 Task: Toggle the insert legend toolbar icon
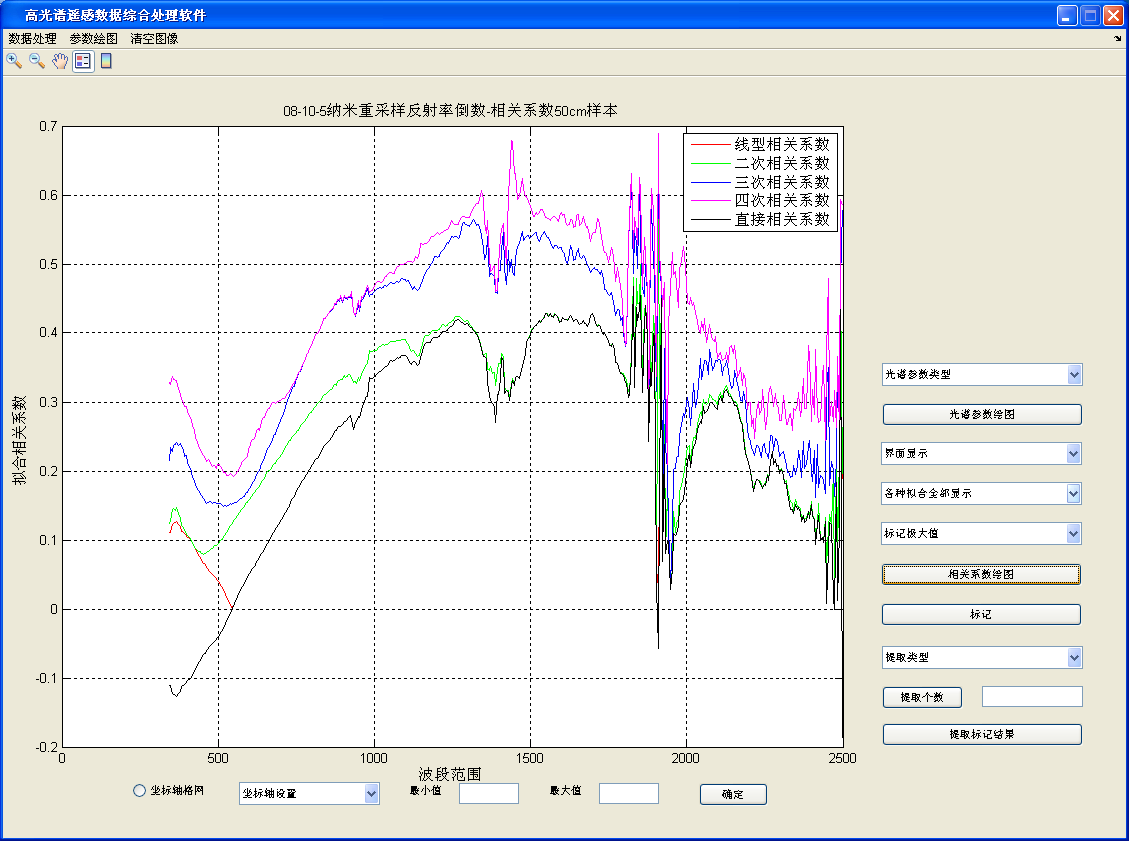click(83, 61)
